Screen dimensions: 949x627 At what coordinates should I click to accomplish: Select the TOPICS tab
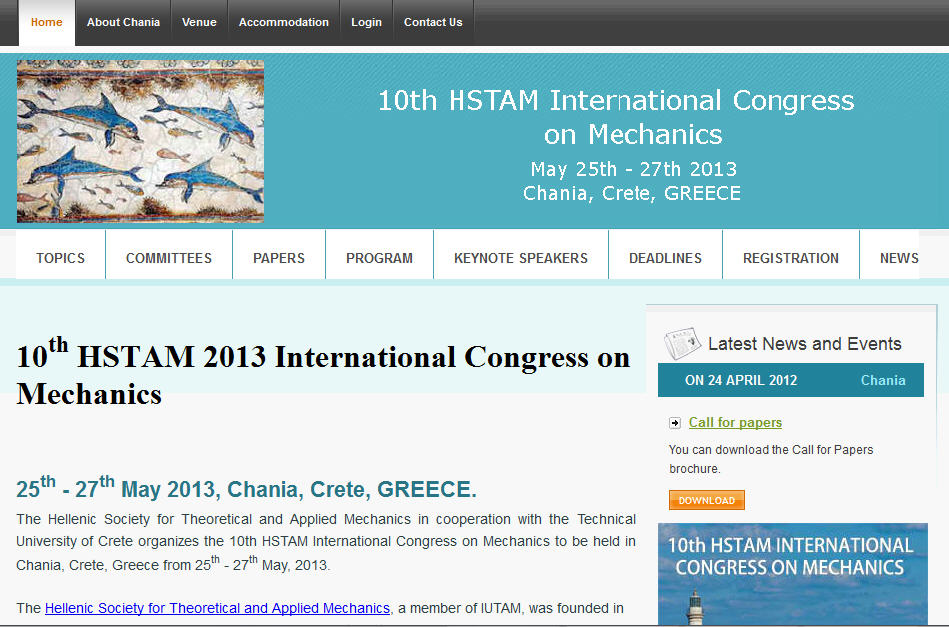(61, 258)
